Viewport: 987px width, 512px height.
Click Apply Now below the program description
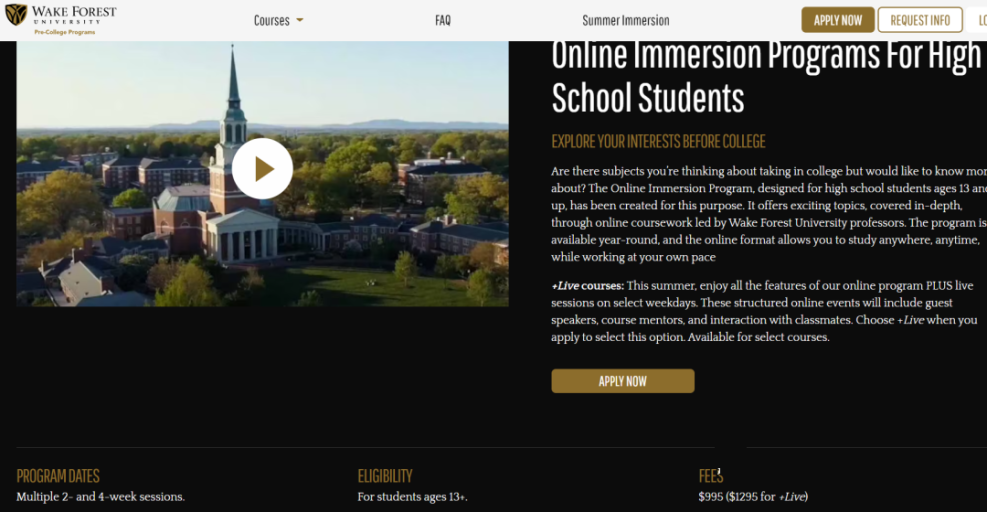623,381
